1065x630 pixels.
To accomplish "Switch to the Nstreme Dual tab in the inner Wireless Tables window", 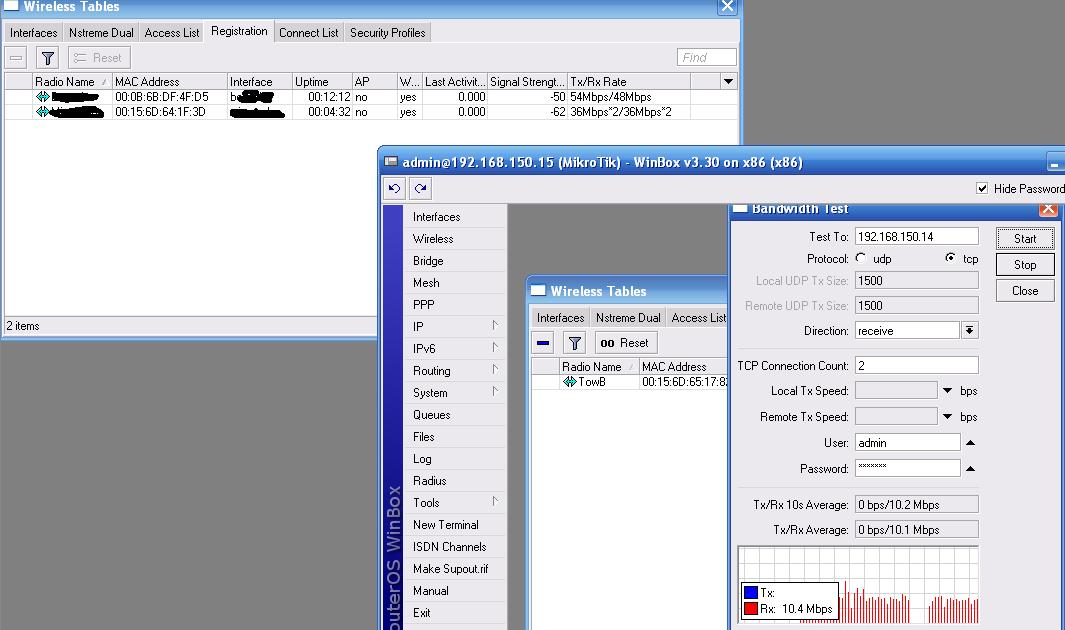I will 628,318.
